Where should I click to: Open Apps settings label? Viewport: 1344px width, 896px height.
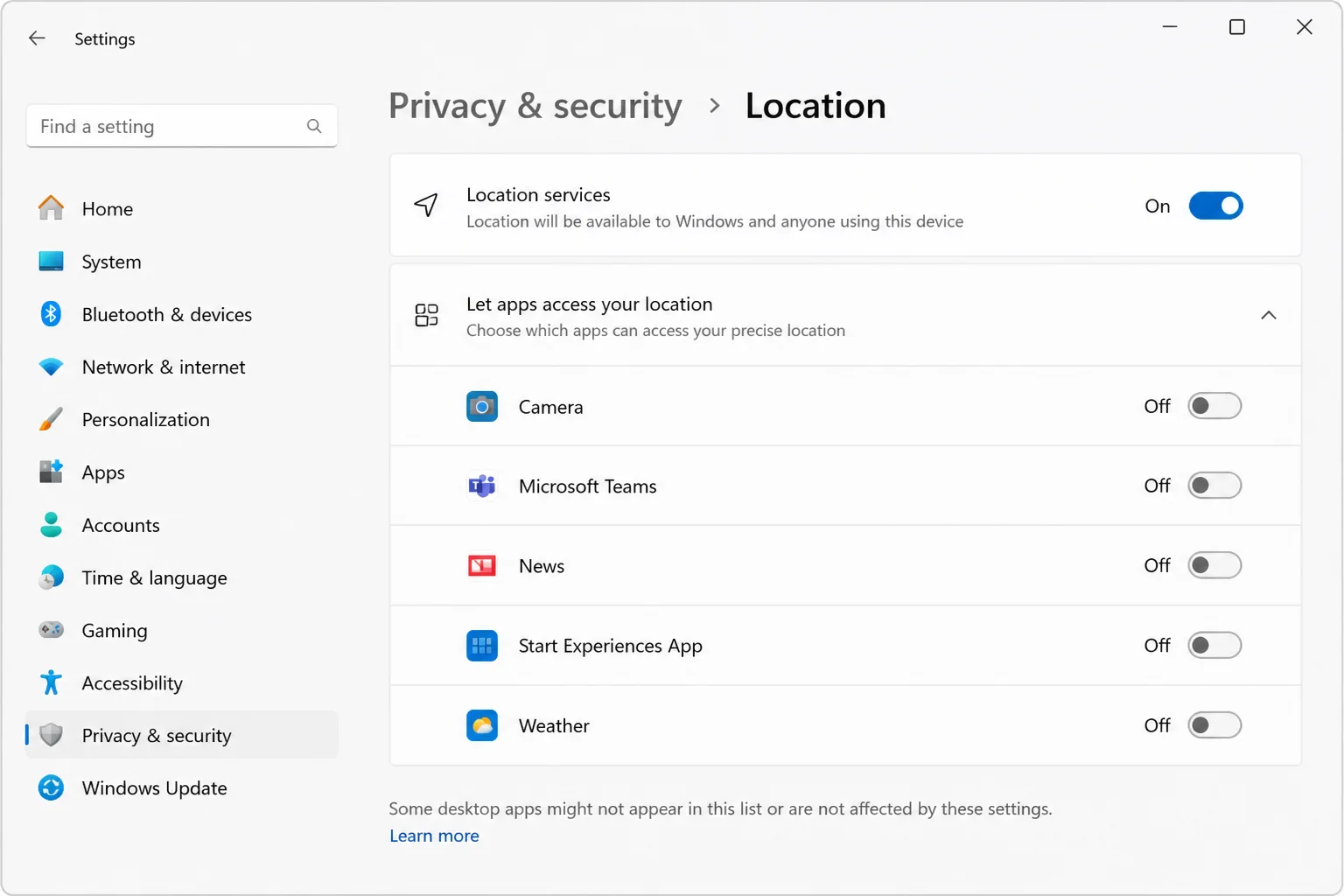tap(103, 472)
